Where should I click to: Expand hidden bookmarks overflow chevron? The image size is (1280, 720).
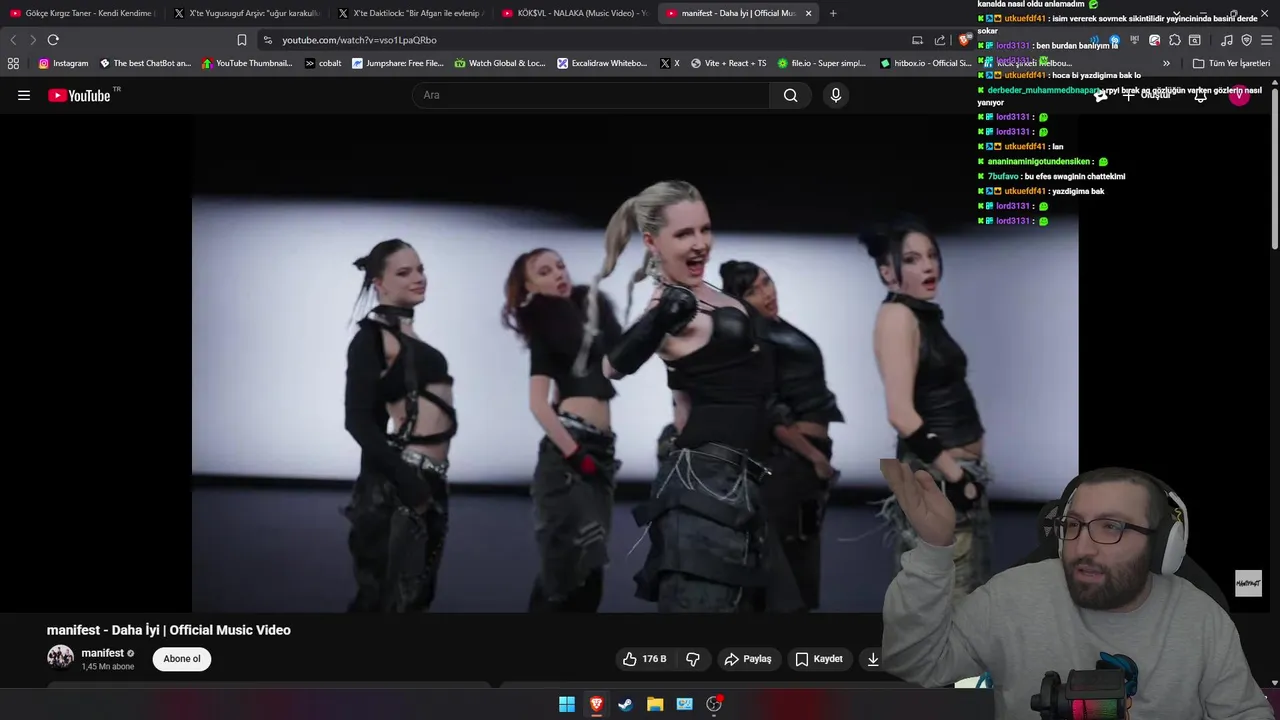click(1166, 63)
